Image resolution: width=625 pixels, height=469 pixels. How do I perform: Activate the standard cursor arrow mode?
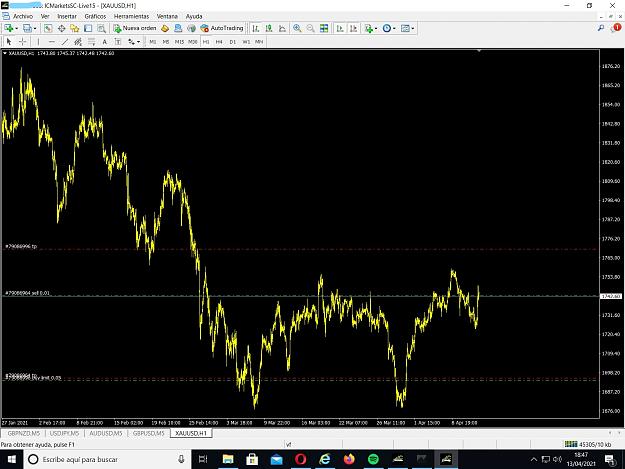pos(9,42)
